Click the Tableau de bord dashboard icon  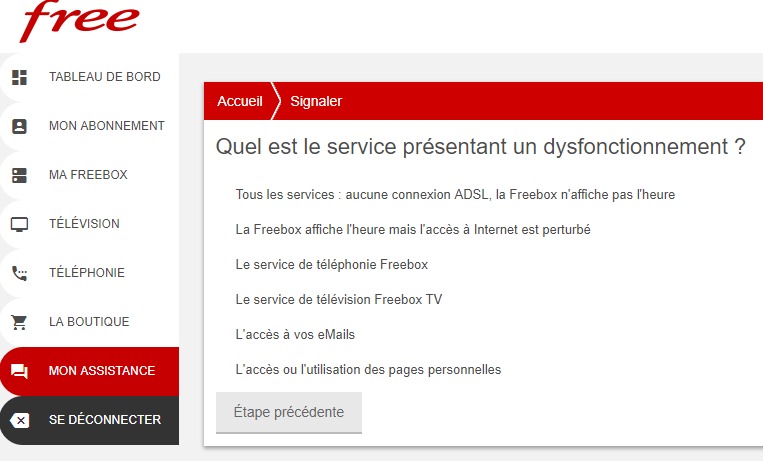click(19, 77)
